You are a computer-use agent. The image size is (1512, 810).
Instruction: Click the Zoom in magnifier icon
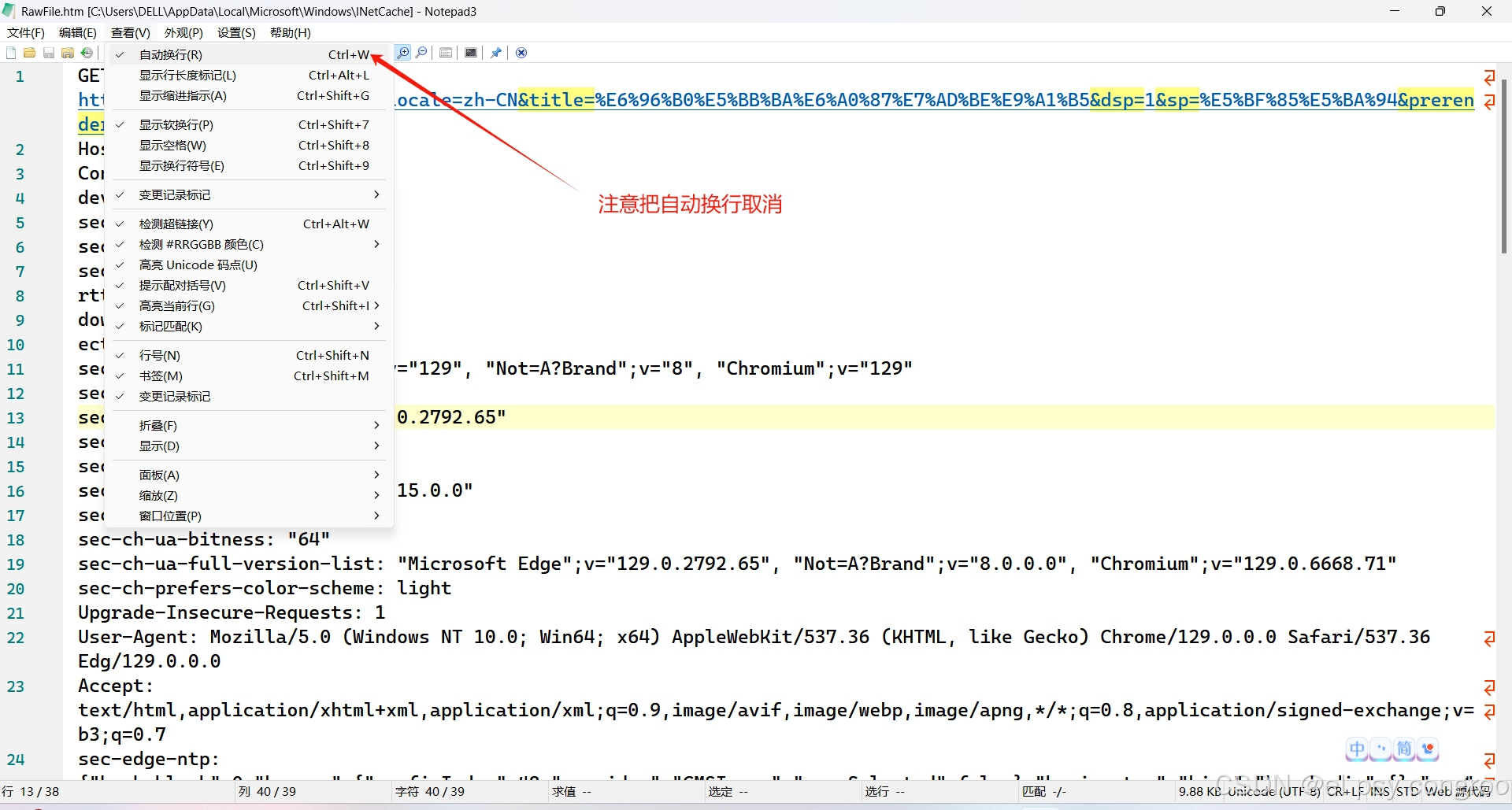[x=403, y=53]
